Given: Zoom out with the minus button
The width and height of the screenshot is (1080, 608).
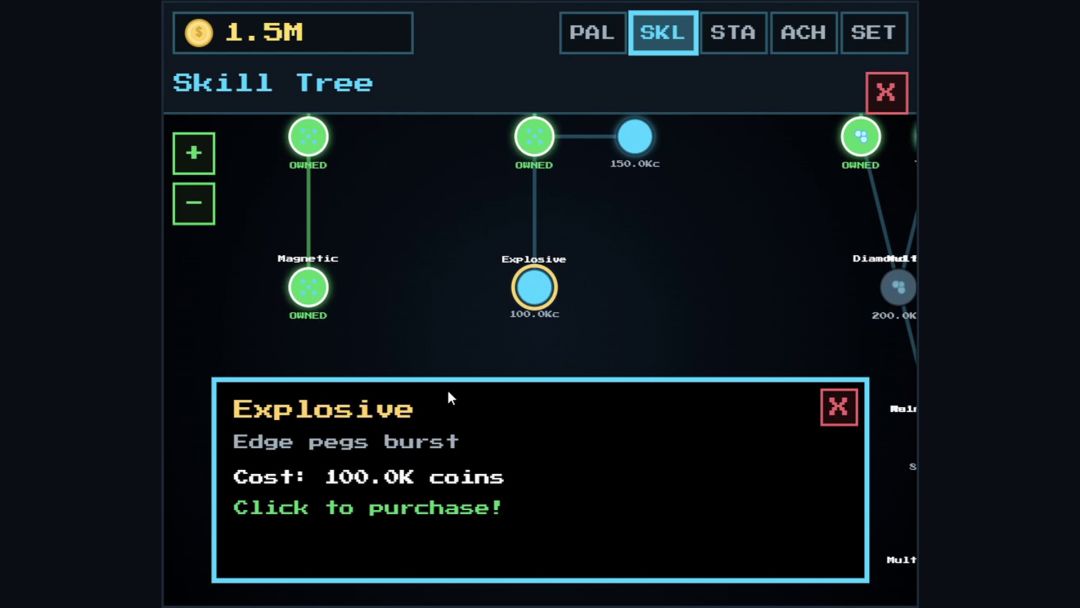Looking at the screenshot, I should coord(194,203).
